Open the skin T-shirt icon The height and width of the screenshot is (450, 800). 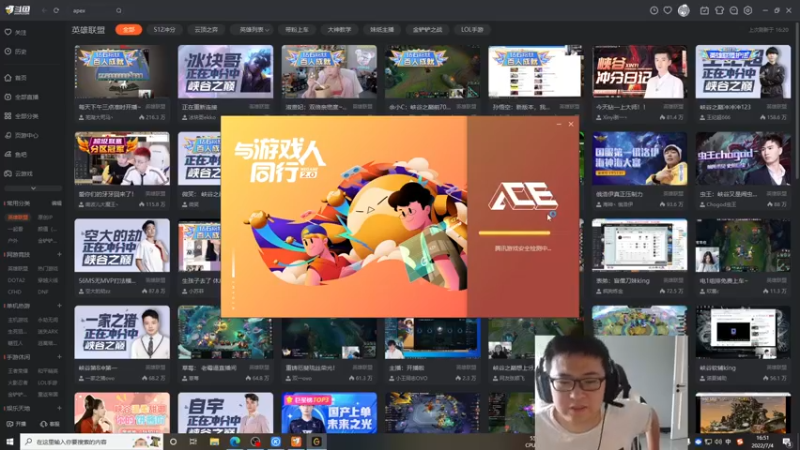click(x=719, y=10)
